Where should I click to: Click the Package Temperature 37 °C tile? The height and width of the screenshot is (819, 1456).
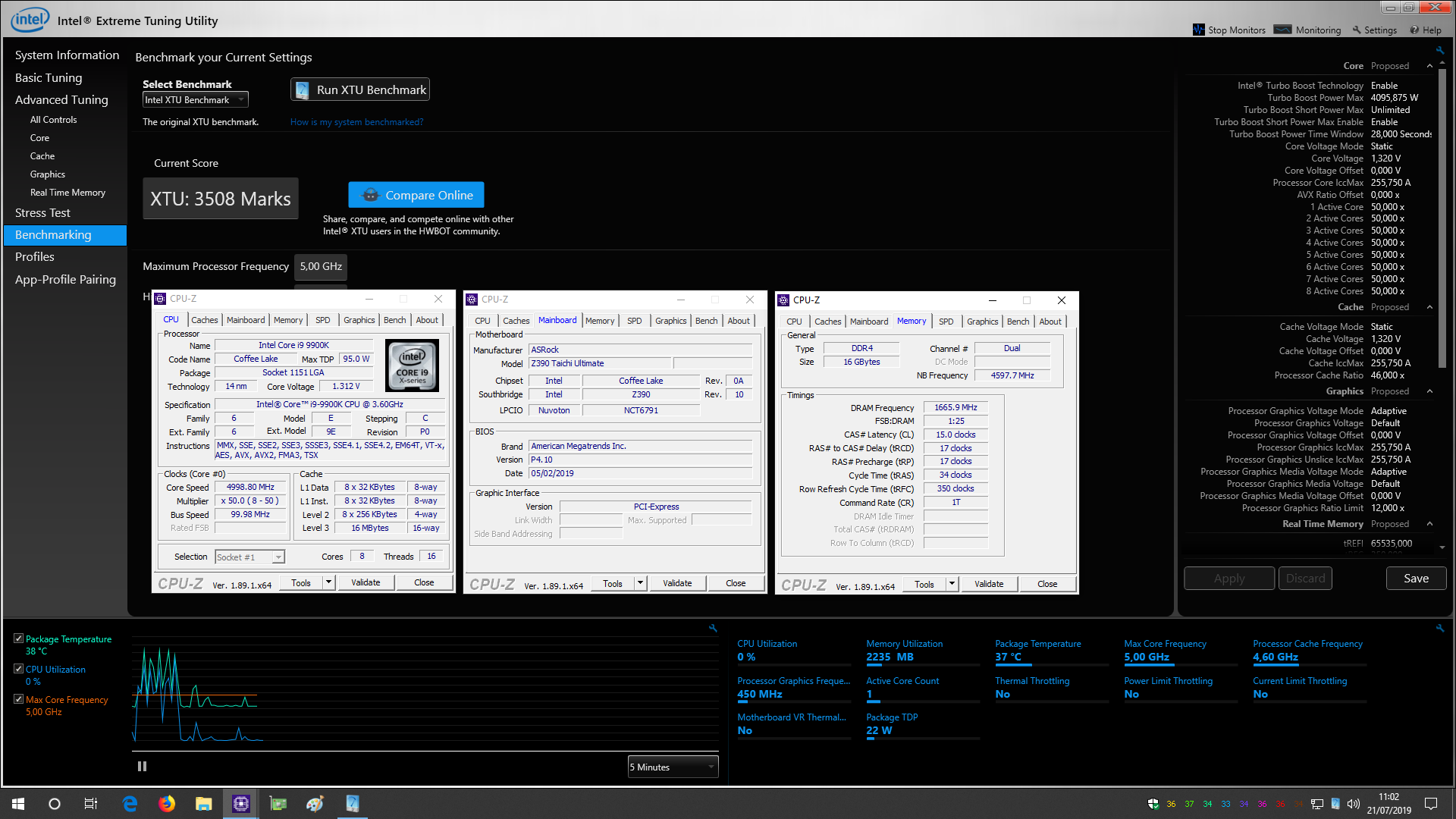[x=1052, y=651]
